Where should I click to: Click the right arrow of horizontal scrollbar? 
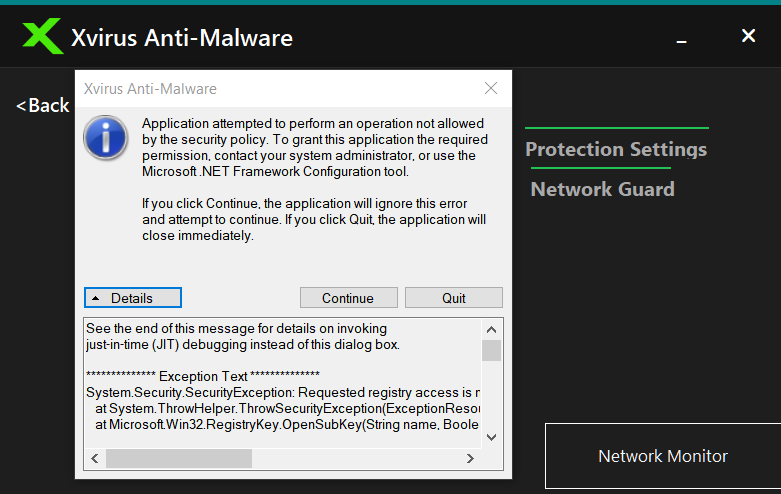click(x=470, y=458)
